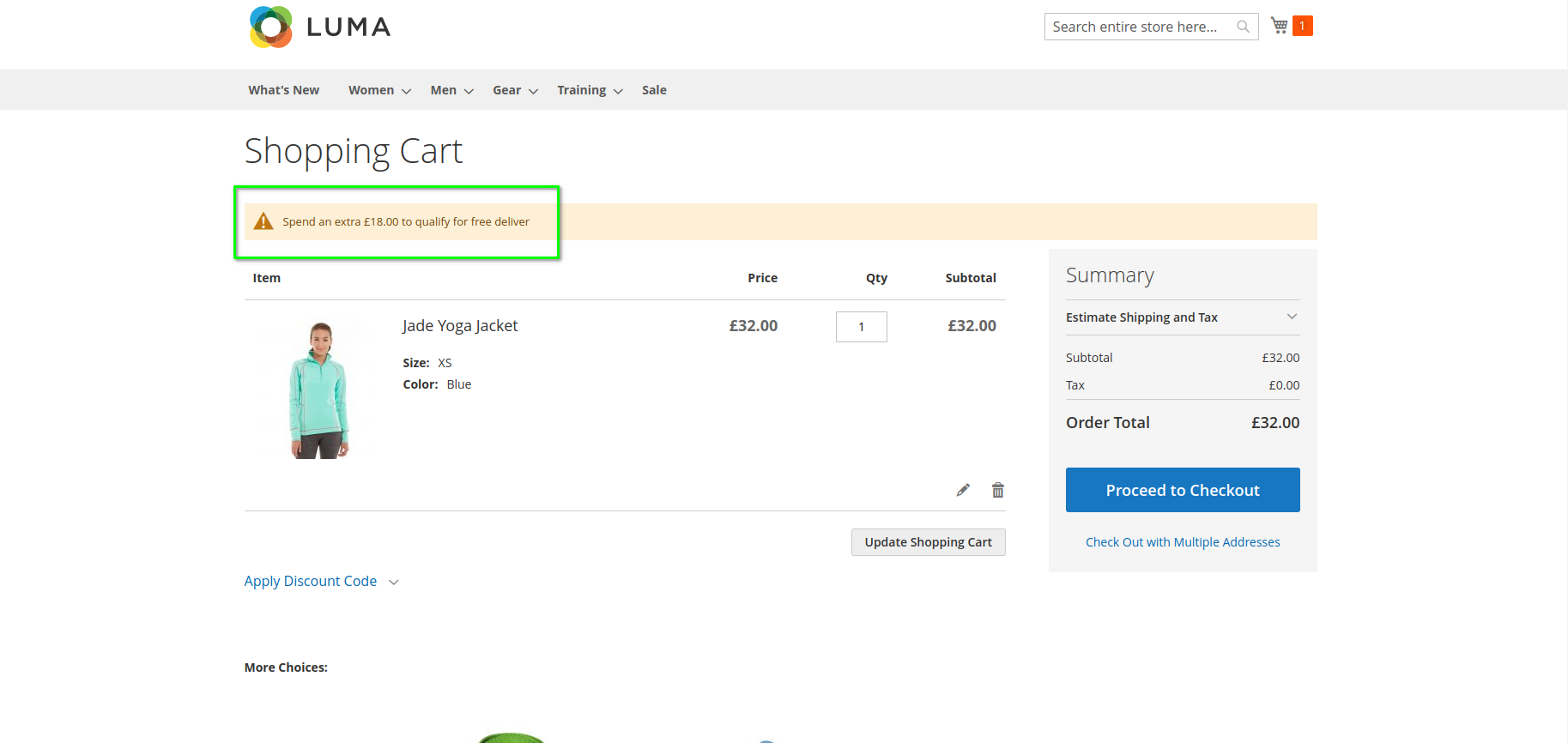This screenshot has width=1568, height=743.
Task: Click the Color: Blue option text
Action: coord(437,384)
